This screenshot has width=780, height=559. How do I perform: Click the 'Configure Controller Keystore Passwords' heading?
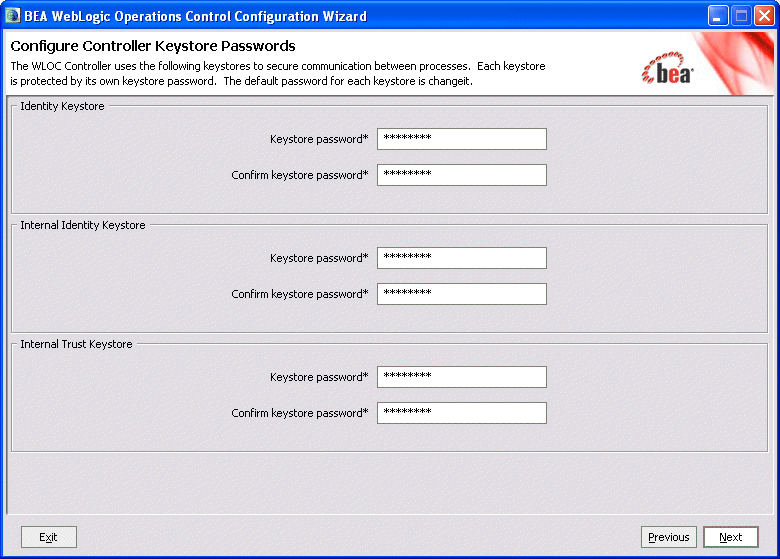(153, 46)
